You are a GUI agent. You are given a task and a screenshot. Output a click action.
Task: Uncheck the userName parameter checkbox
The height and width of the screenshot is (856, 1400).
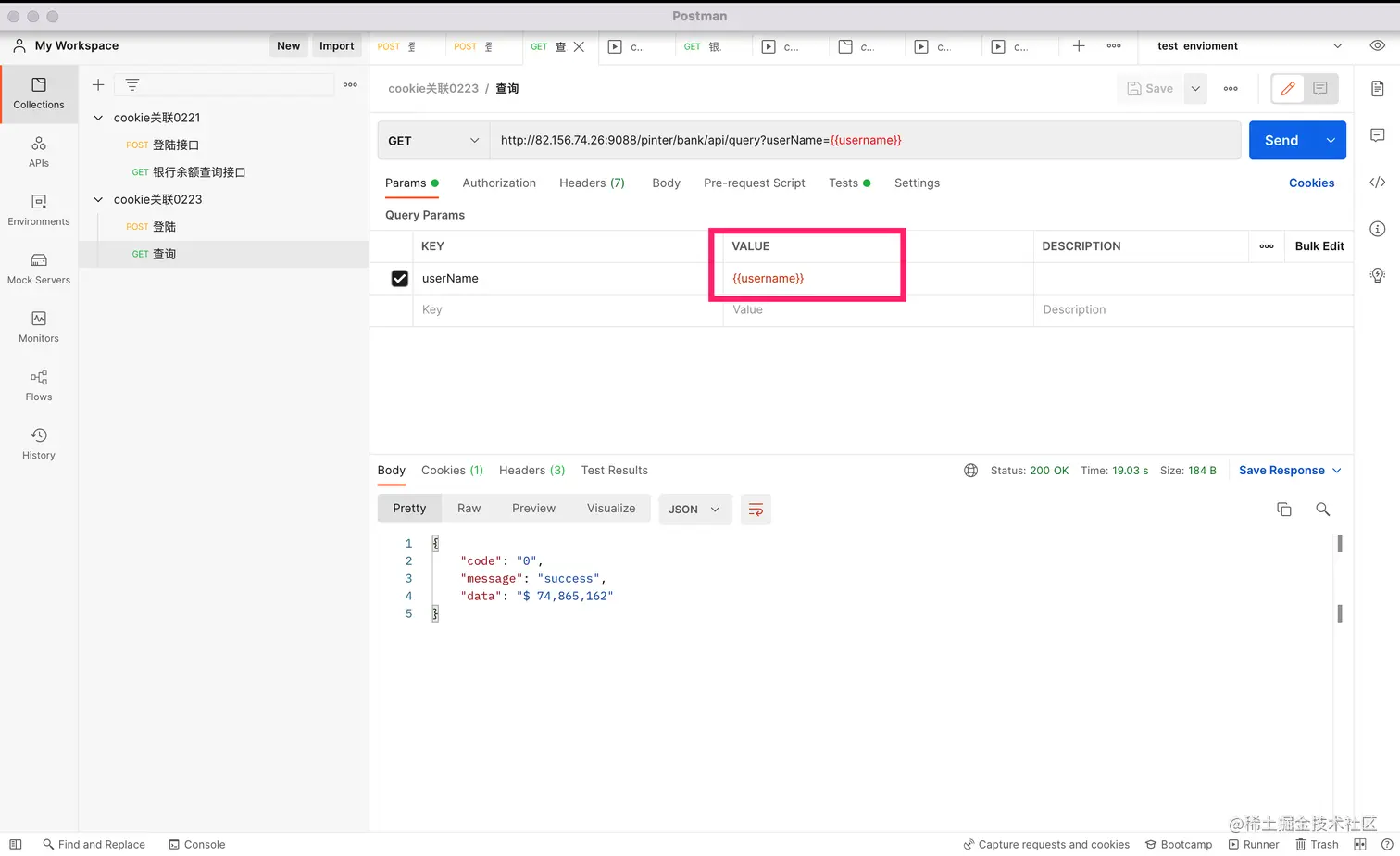point(400,279)
